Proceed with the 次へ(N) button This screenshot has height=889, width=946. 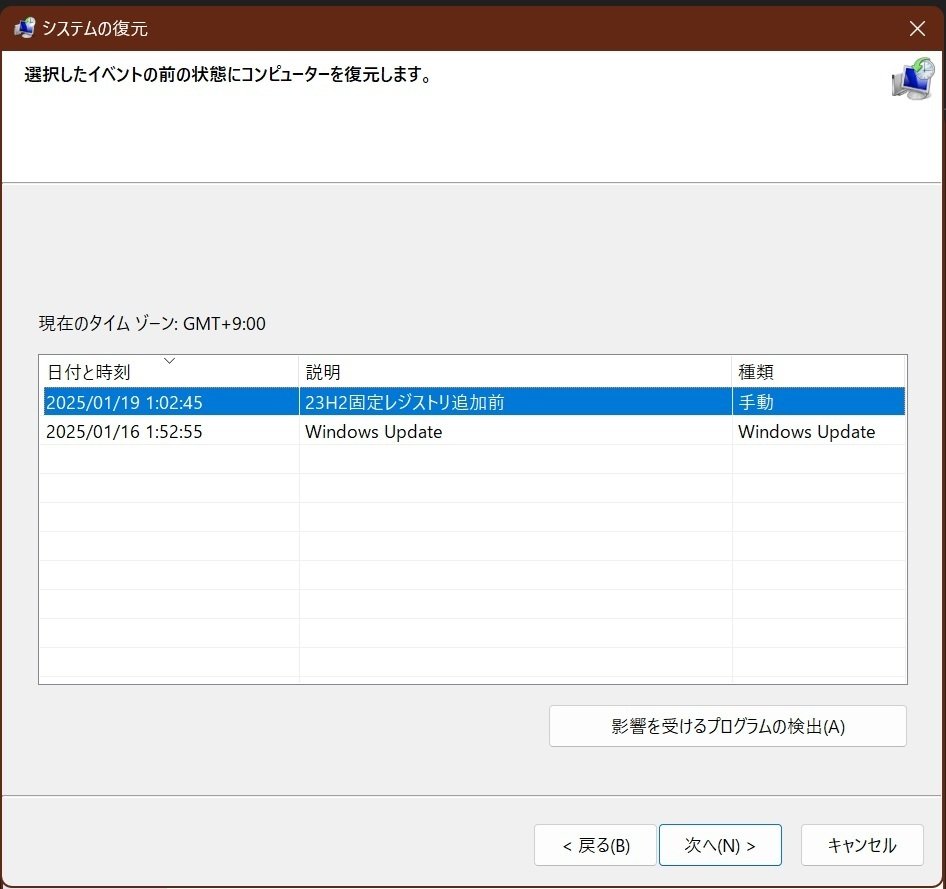point(720,845)
